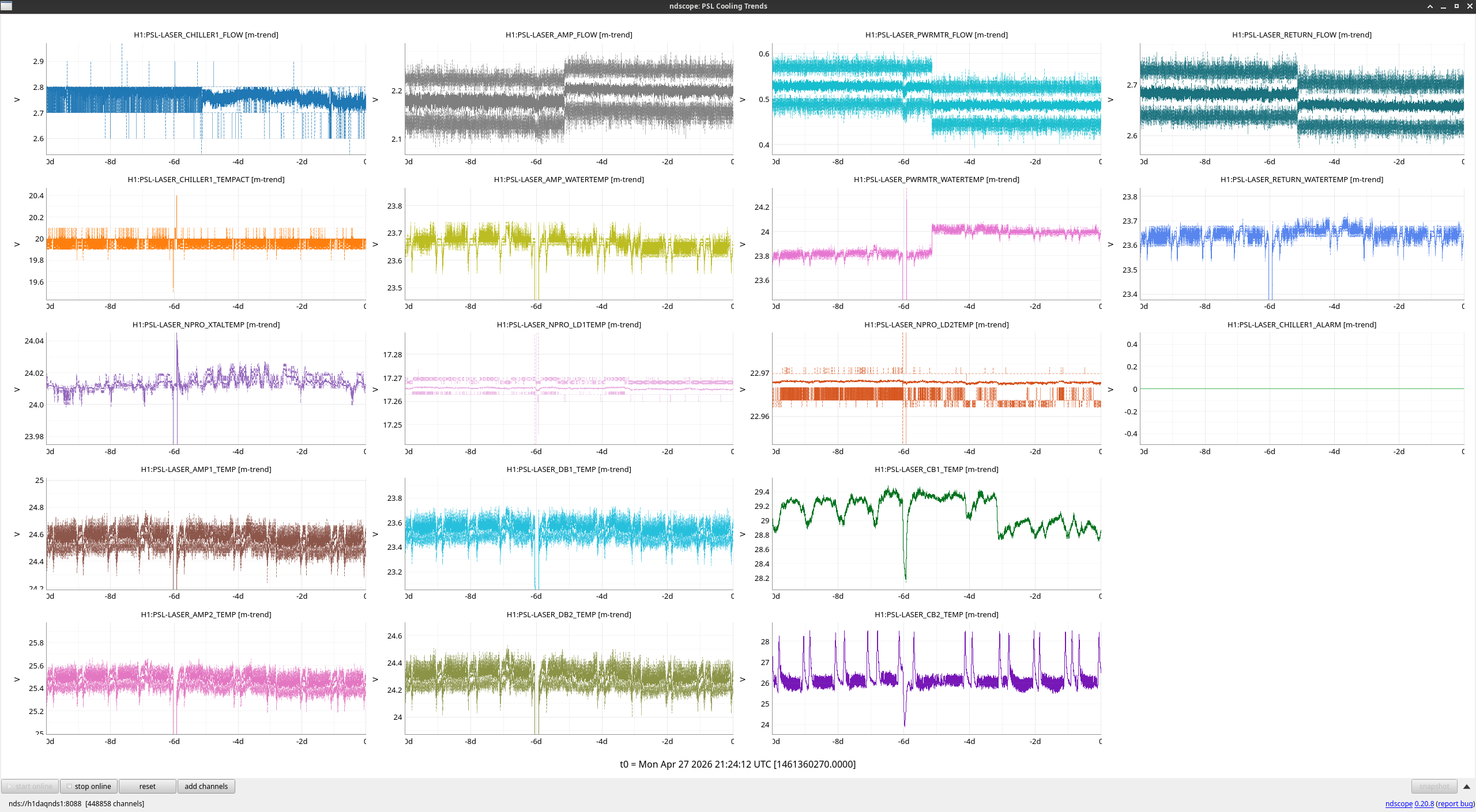Open the report bug link

click(1455, 803)
